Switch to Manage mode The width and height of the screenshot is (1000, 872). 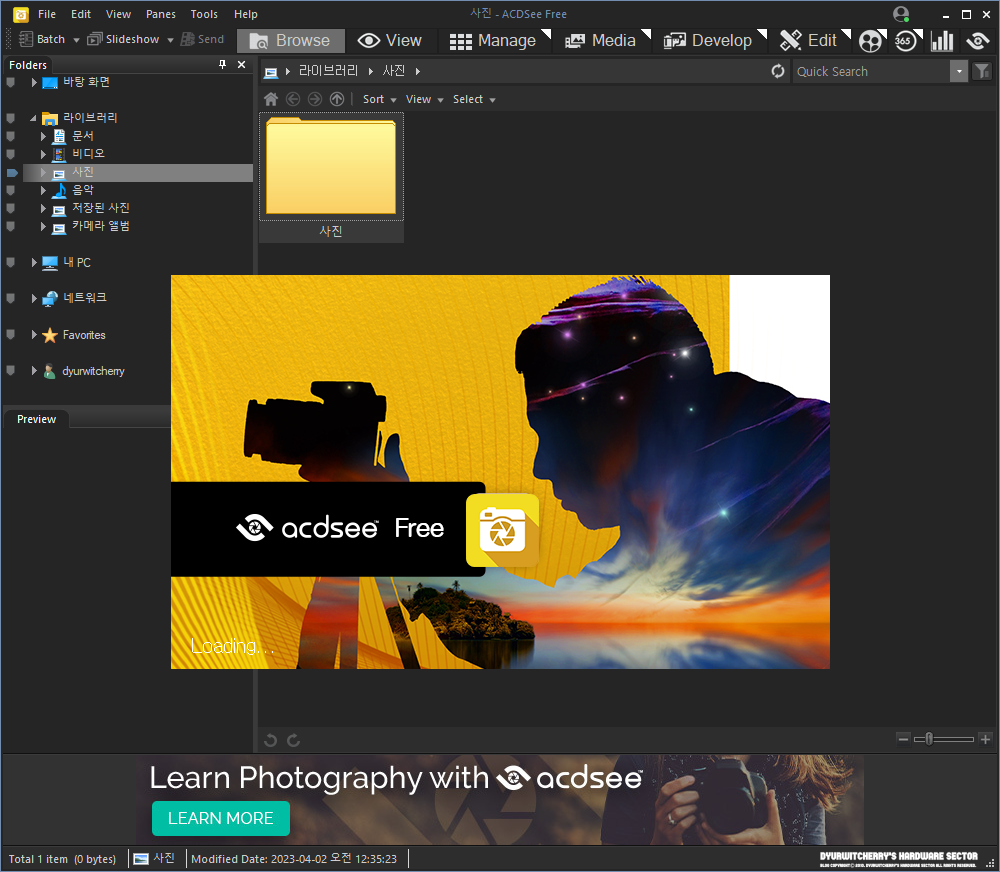tap(492, 41)
